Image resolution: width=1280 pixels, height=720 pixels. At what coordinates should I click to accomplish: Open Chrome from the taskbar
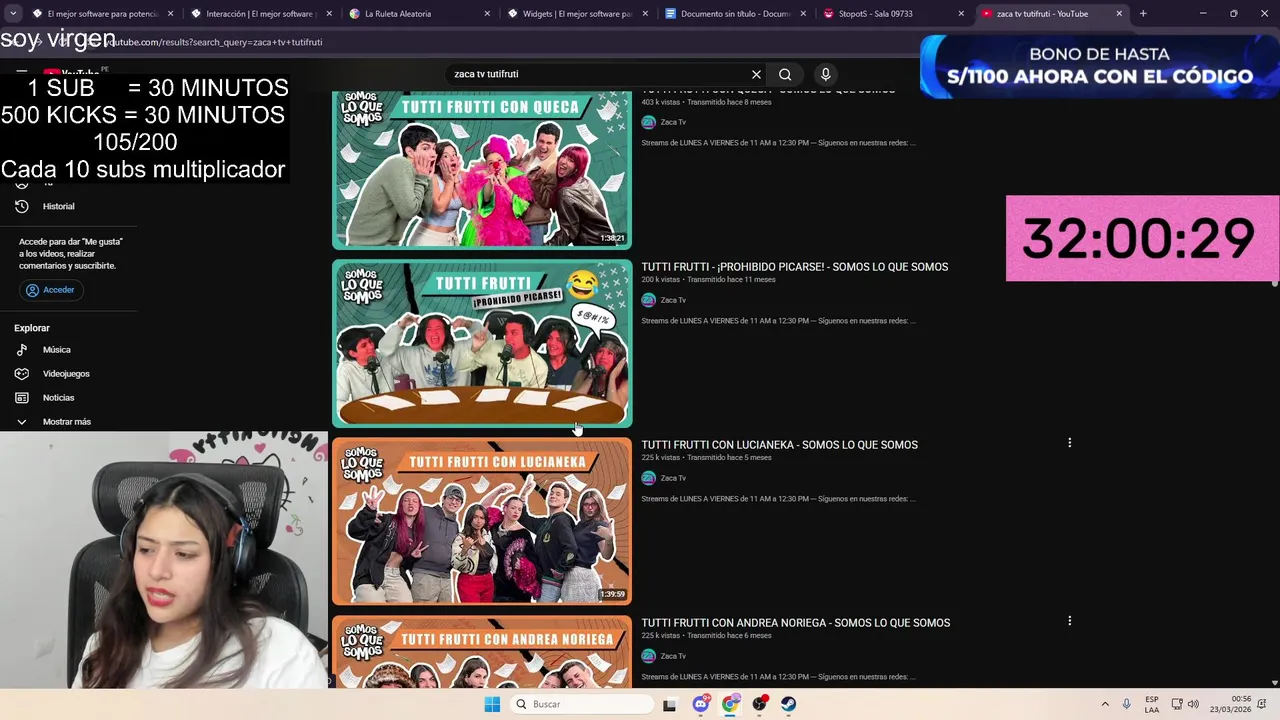point(731,704)
